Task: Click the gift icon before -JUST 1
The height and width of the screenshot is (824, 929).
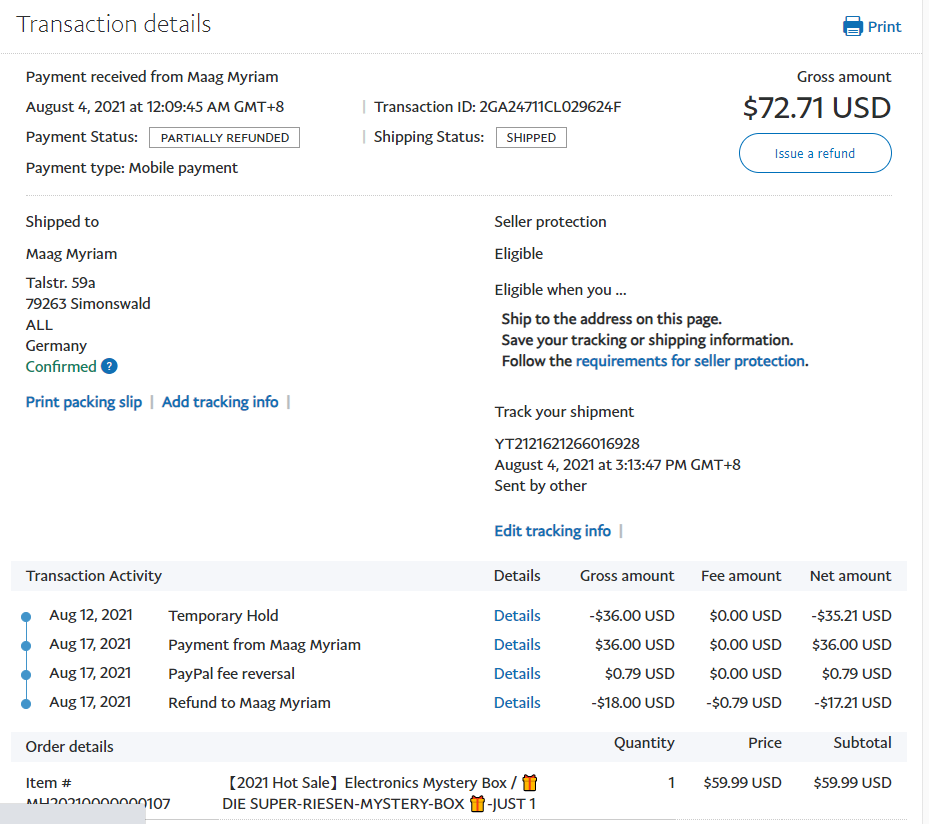Action: point(477,804)
